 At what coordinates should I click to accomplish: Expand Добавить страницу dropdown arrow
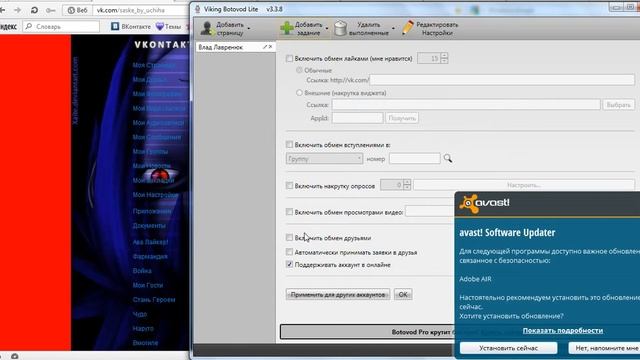(x=249, y=29)
